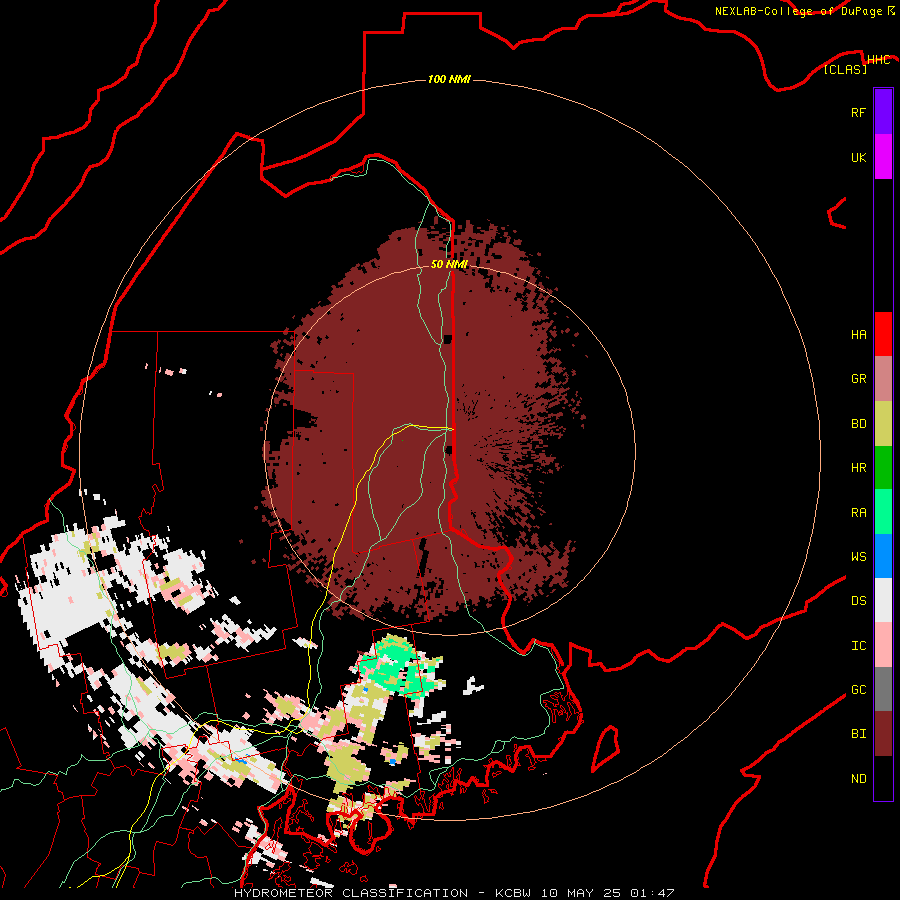Click the KCBW station identifier
The height and width of the screenshot is (900, 900).
[x=513, y=893]
